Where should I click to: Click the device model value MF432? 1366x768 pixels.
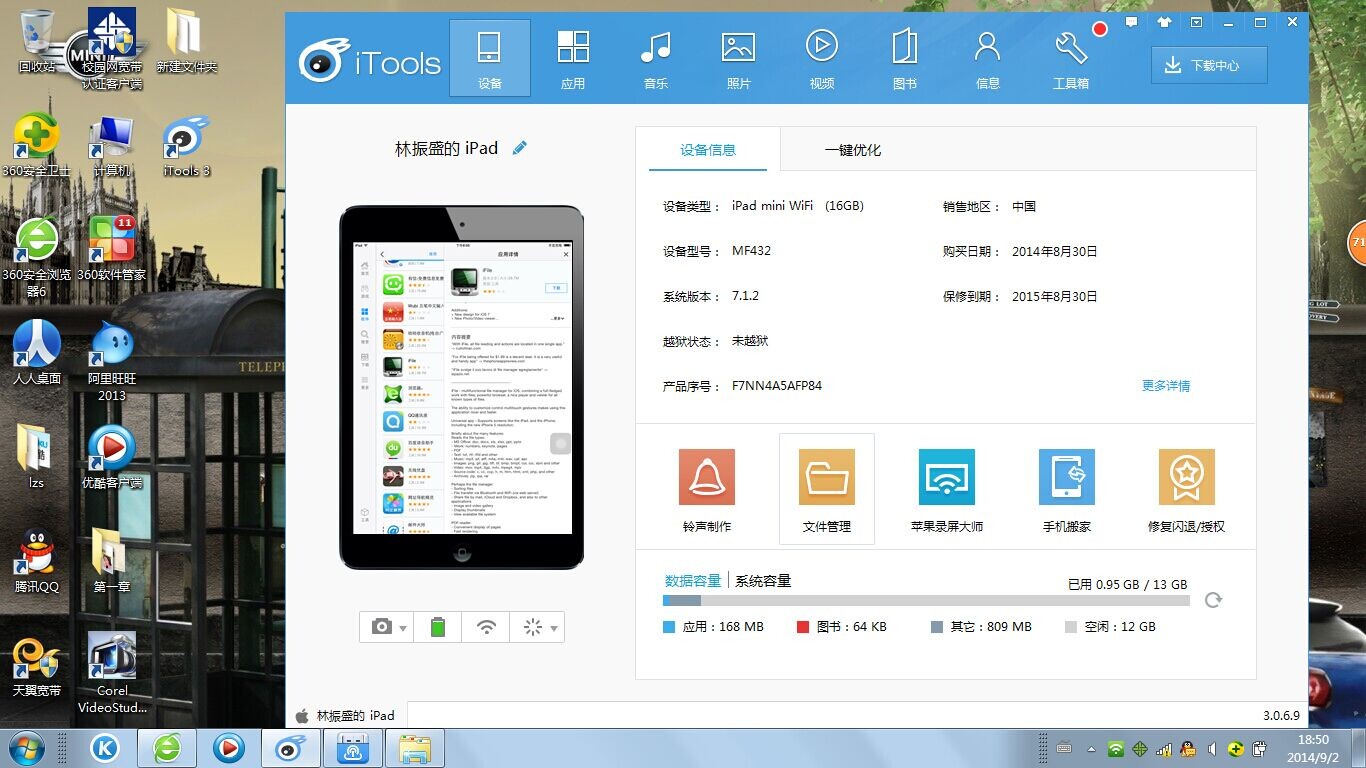752,251
